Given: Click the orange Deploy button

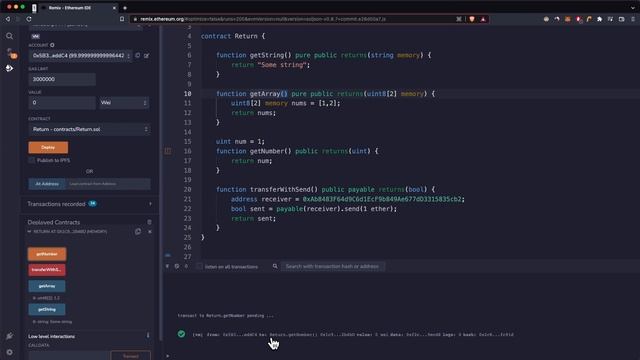Looking at the screenshot, I should pyautogui.click(x=48, y=147).
